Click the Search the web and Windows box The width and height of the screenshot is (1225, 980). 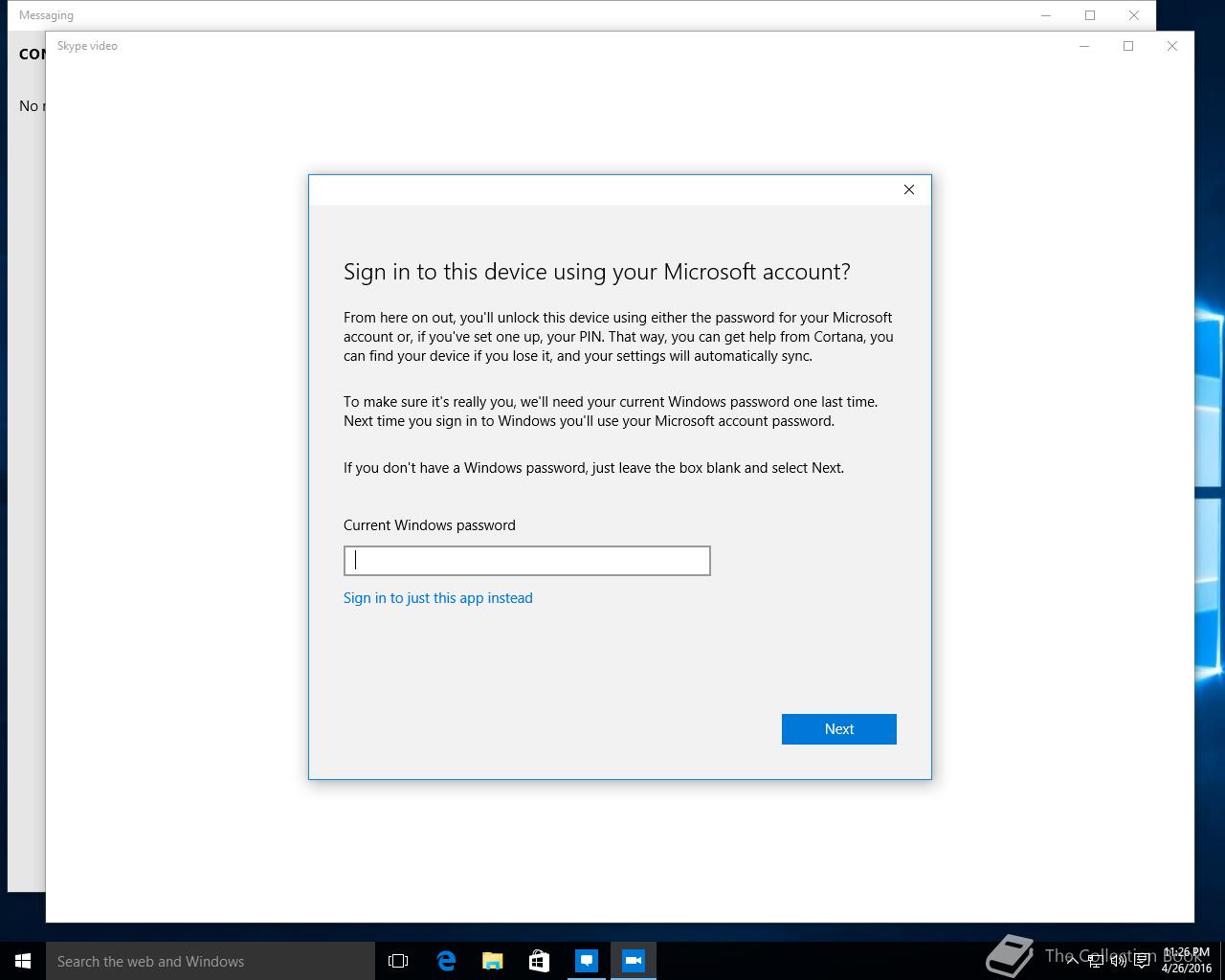(211, 961)
